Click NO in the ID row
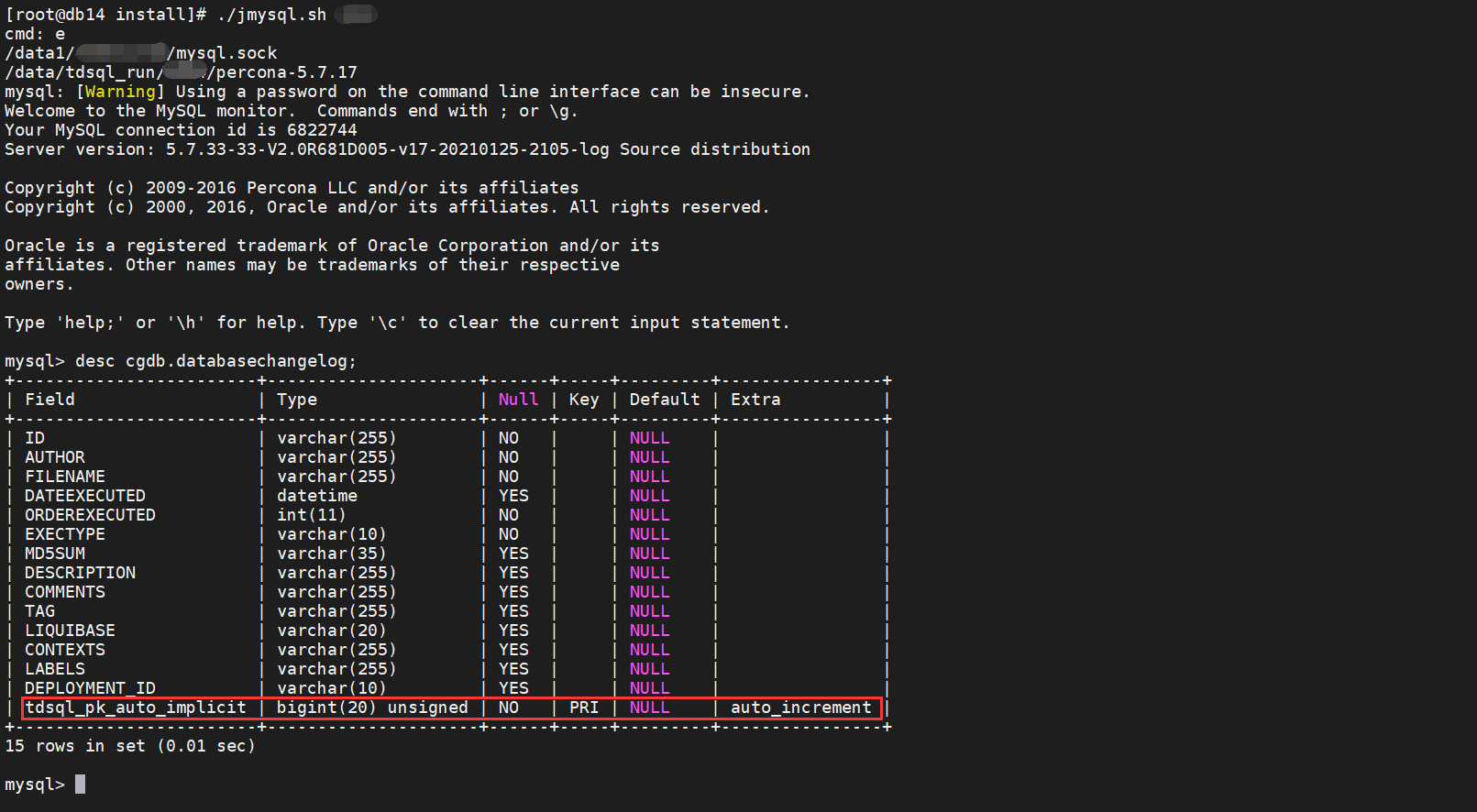This screenshot has height=812, width=1477. click(x=509, y=438)
